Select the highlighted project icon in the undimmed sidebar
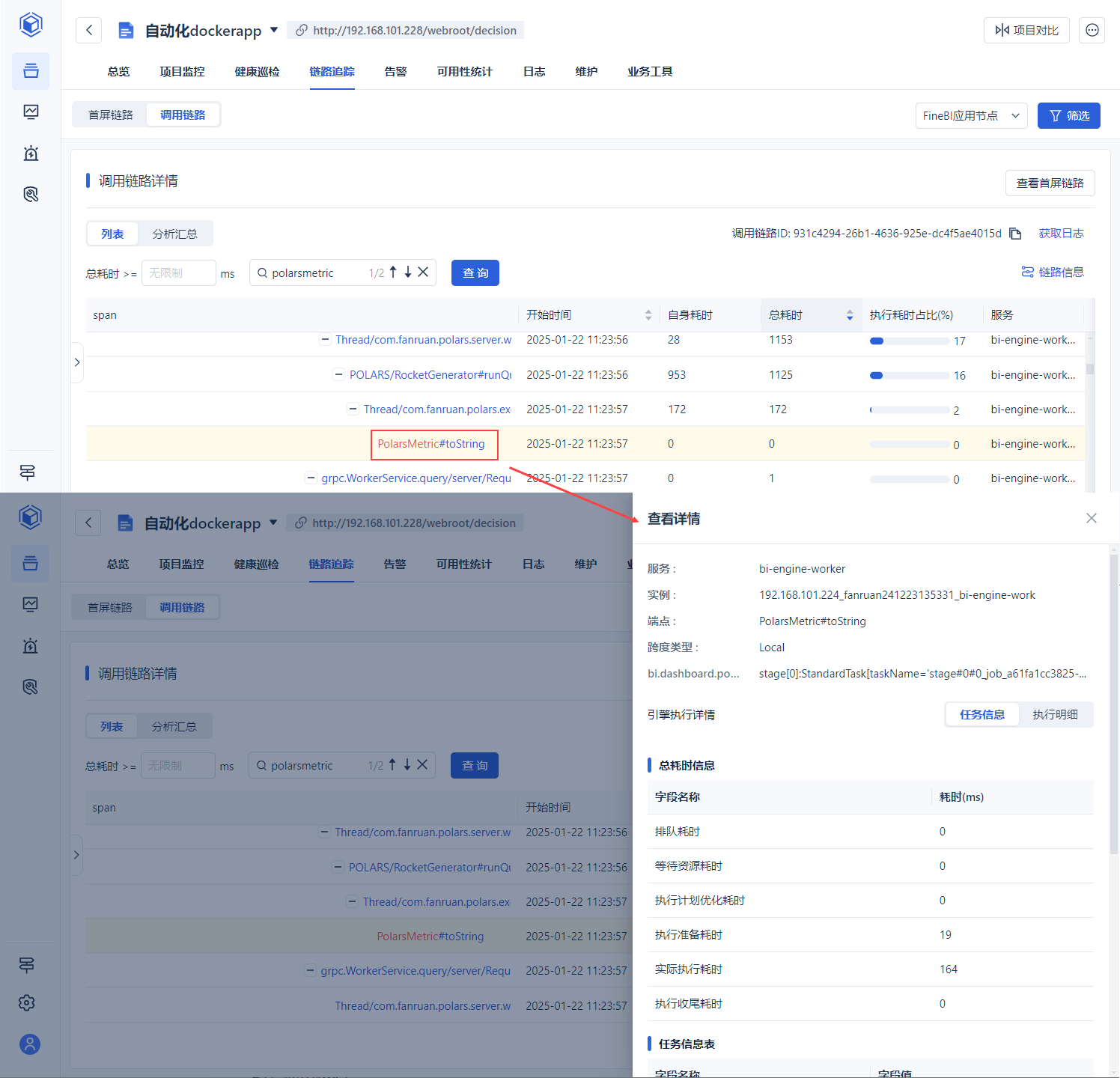Viewport: 1120px width, 1078px height. point(31,71)
